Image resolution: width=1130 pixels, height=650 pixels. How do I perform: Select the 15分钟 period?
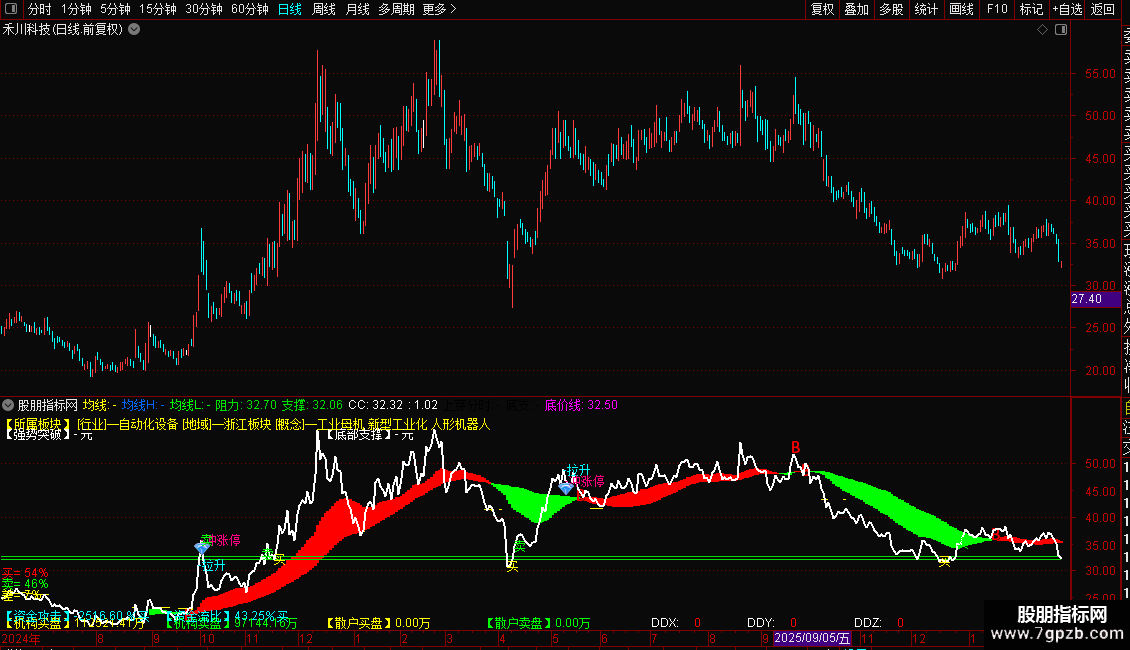click(158, 9)
